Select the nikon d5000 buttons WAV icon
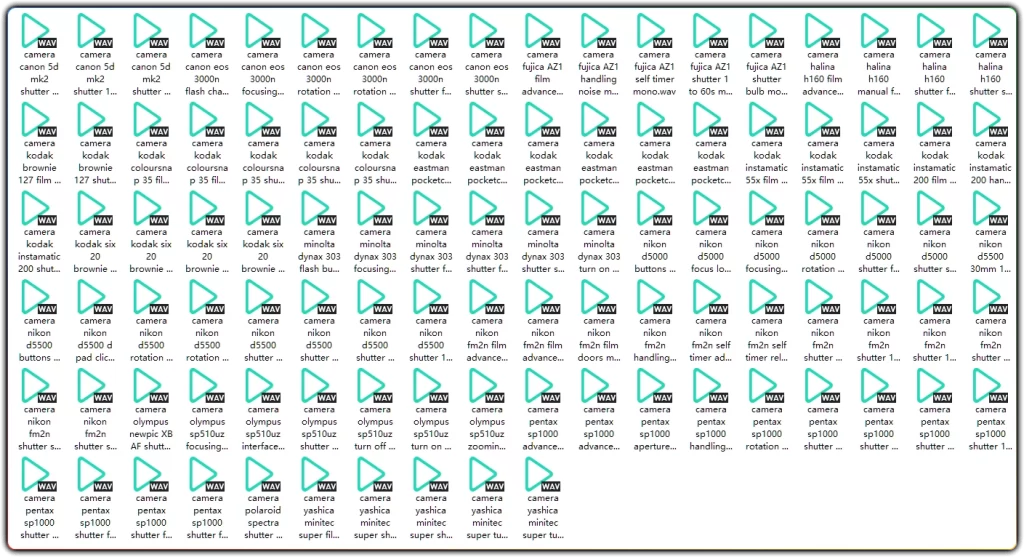Image resolution: width=1024 pixels, height=557 pixels. tap(654, 208)
